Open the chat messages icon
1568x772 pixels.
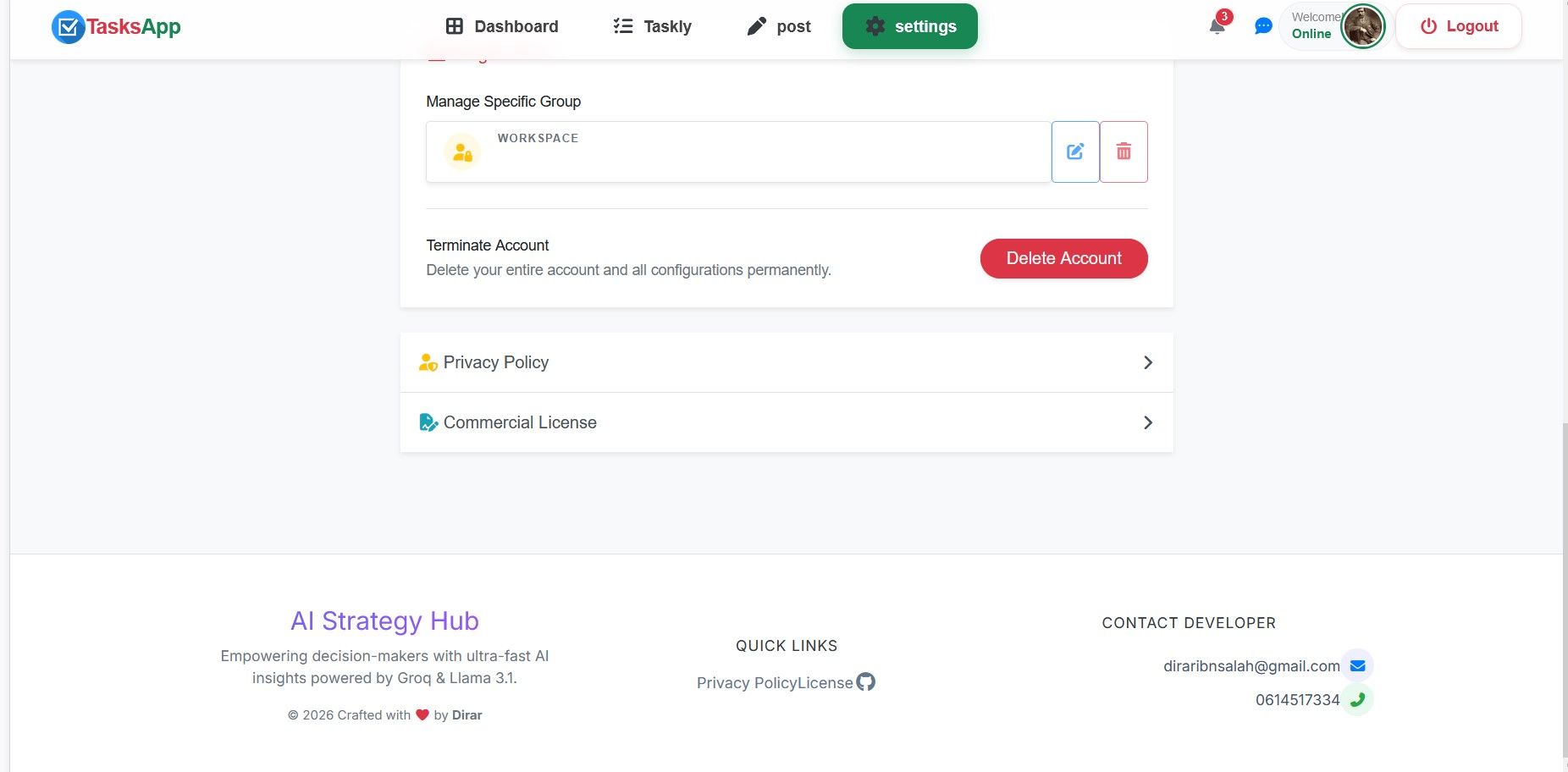[1263, 26]
